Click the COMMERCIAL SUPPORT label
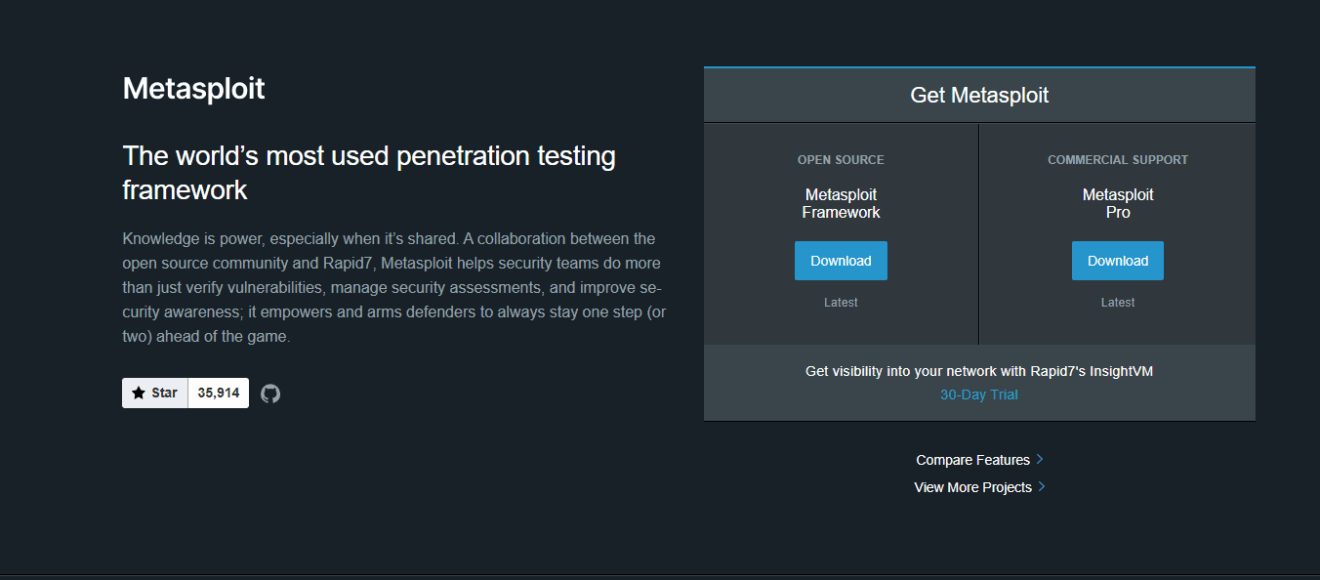The image size is (1320, 580). pos(1117,159)
